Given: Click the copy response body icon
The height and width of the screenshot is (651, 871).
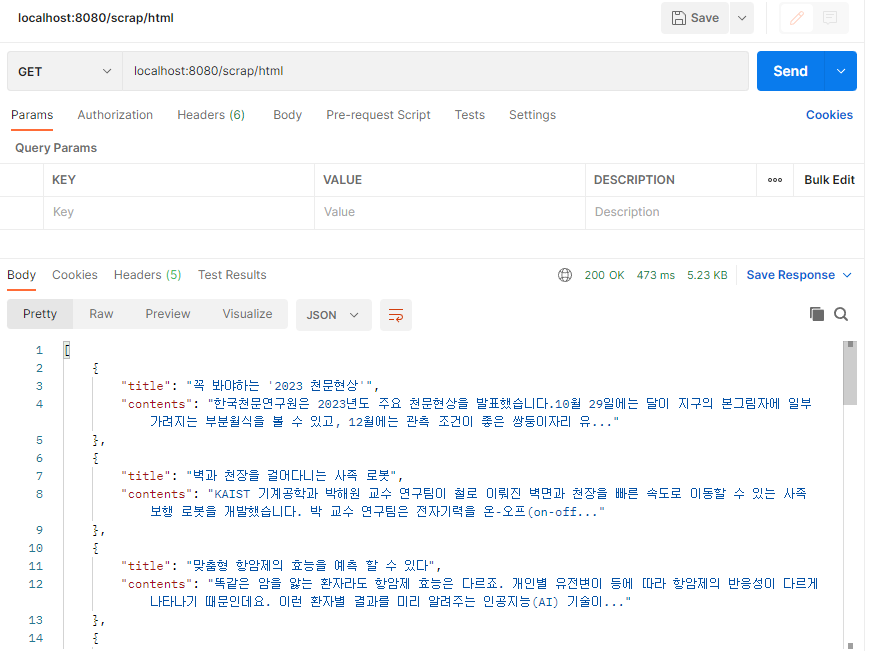Looking at the screenshot, I should click(817, 313).
